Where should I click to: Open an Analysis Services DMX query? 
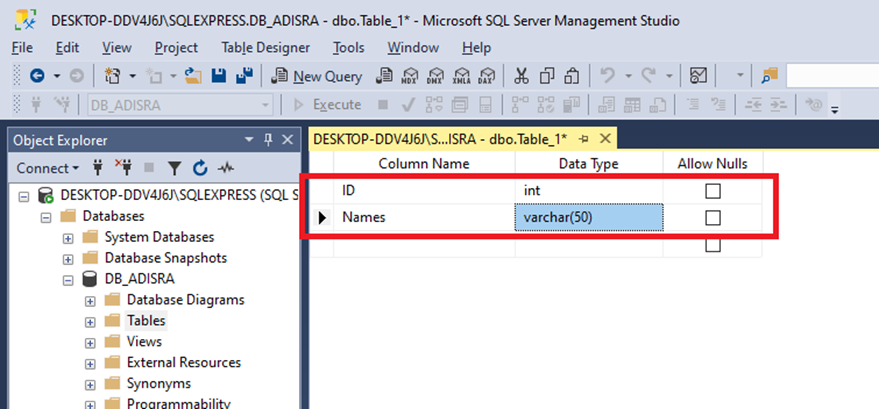436,76
